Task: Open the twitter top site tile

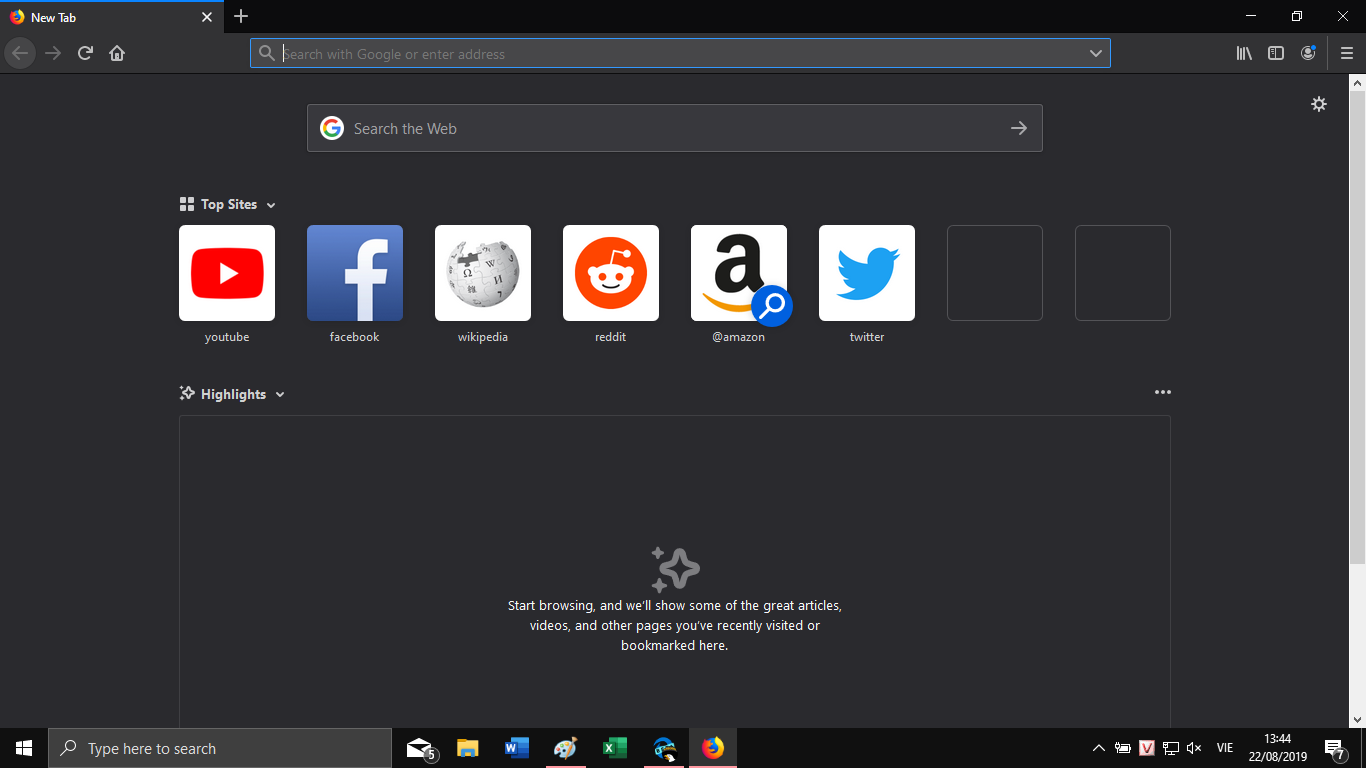Action: (867, 273)
